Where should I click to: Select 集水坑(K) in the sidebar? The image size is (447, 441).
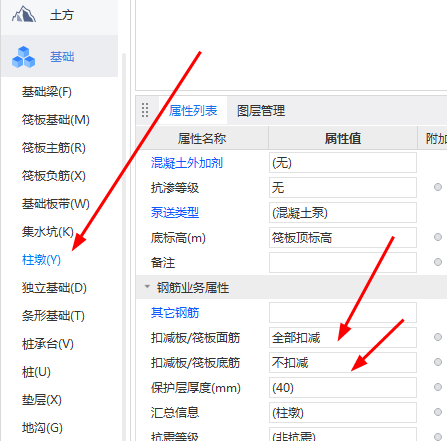click(x=48, y=232)
